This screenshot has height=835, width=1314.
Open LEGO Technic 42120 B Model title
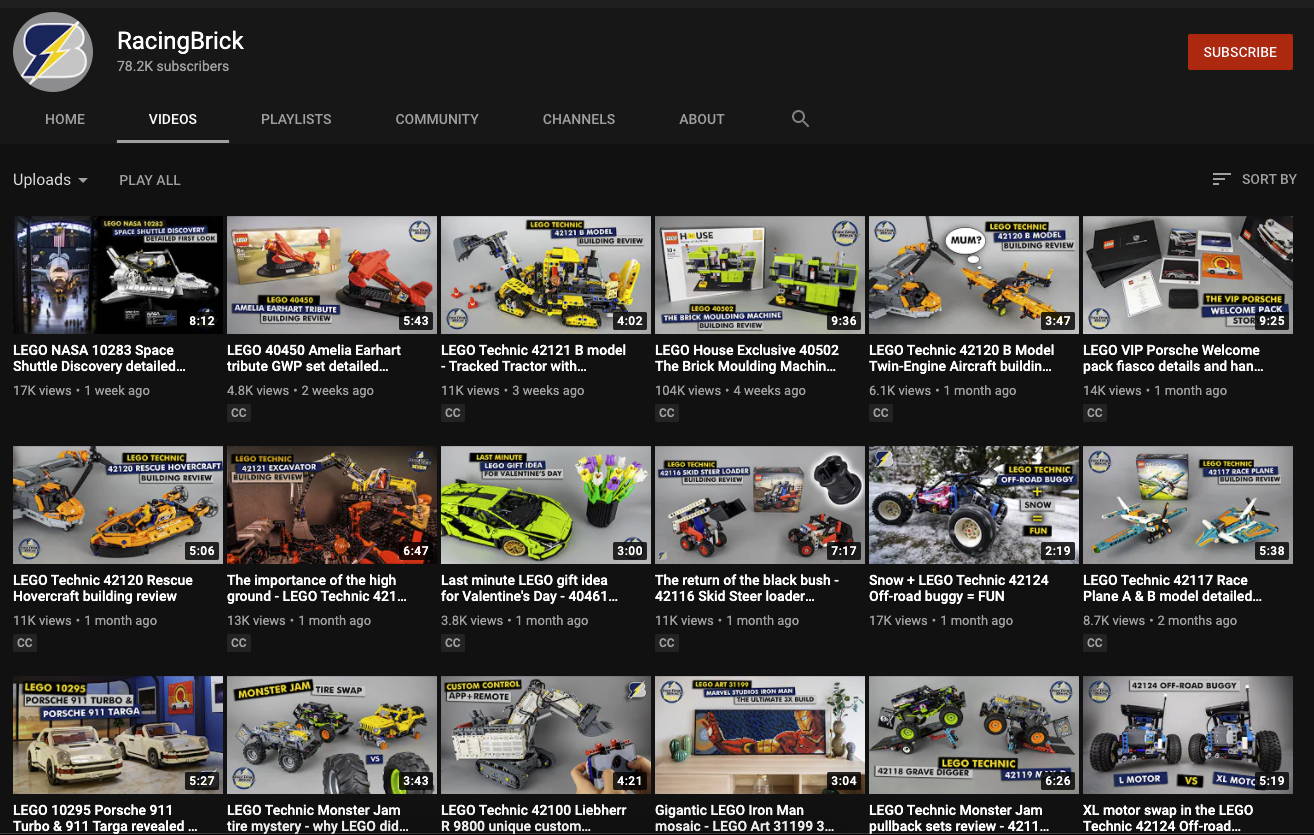tap(962, 358)
